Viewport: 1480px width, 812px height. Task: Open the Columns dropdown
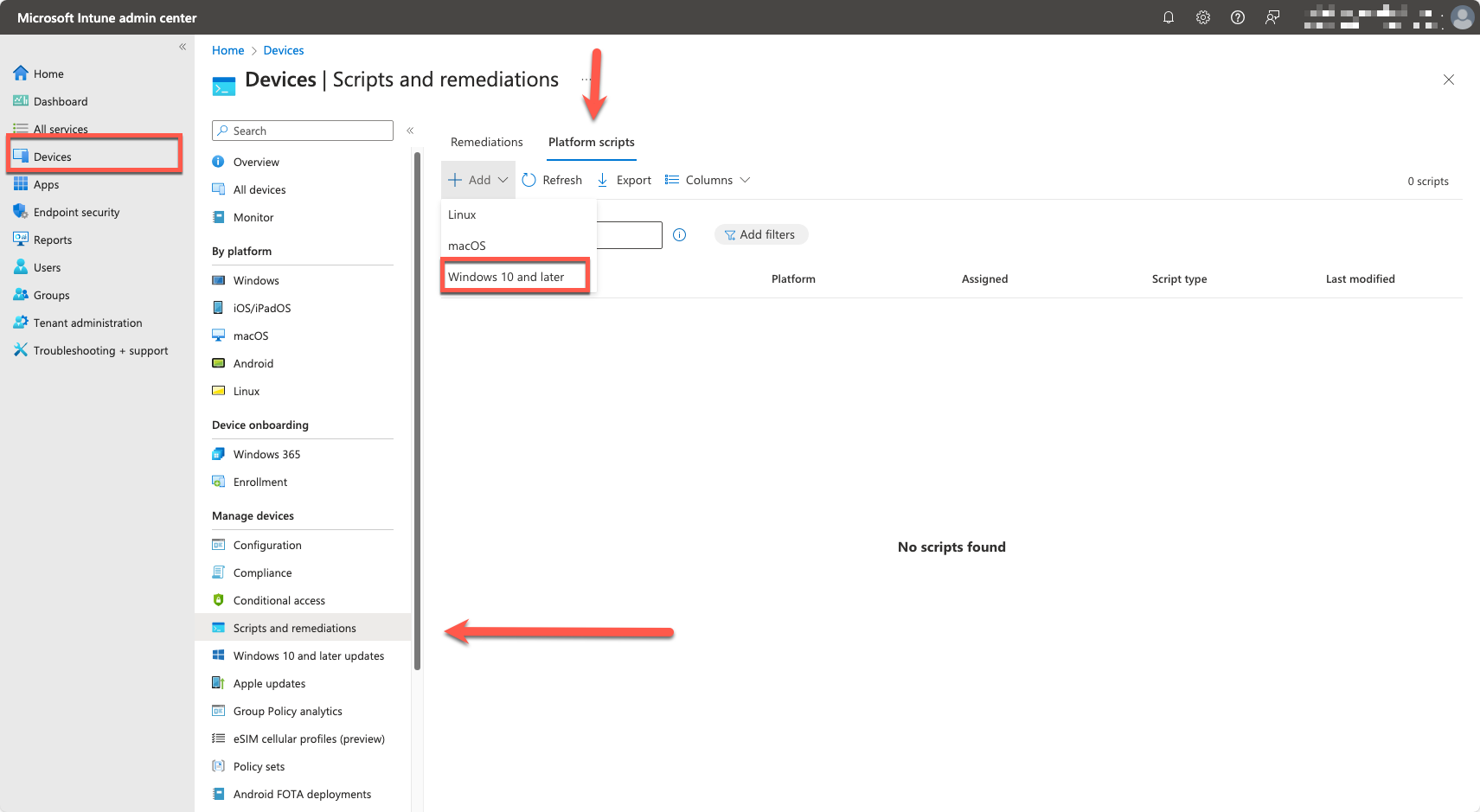(707, 179)
